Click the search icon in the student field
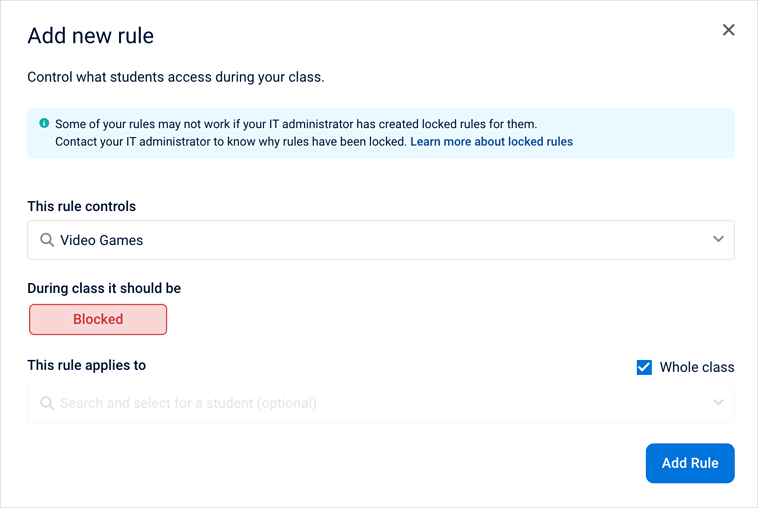This screenshot has height=508, width=758. pos(47,403)
